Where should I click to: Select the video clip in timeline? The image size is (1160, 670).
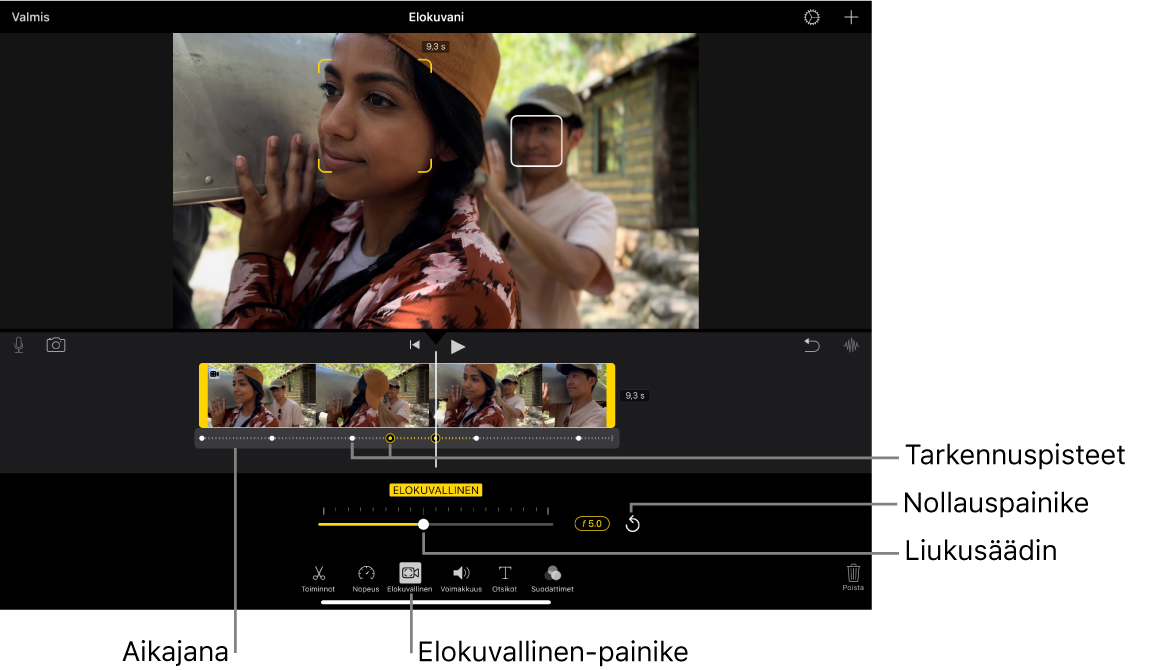407,396
